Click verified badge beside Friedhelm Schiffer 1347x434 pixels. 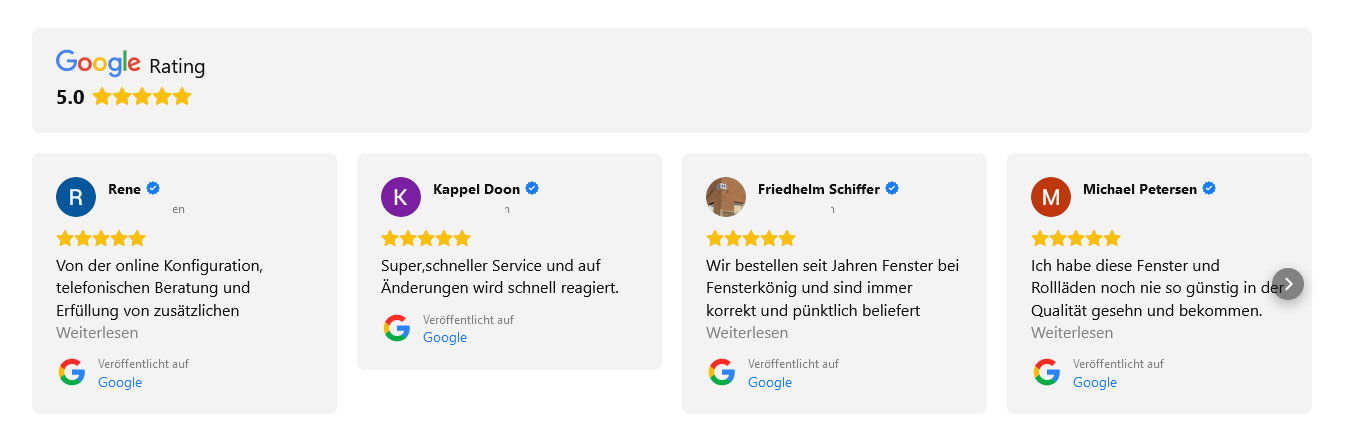[892, 188]
